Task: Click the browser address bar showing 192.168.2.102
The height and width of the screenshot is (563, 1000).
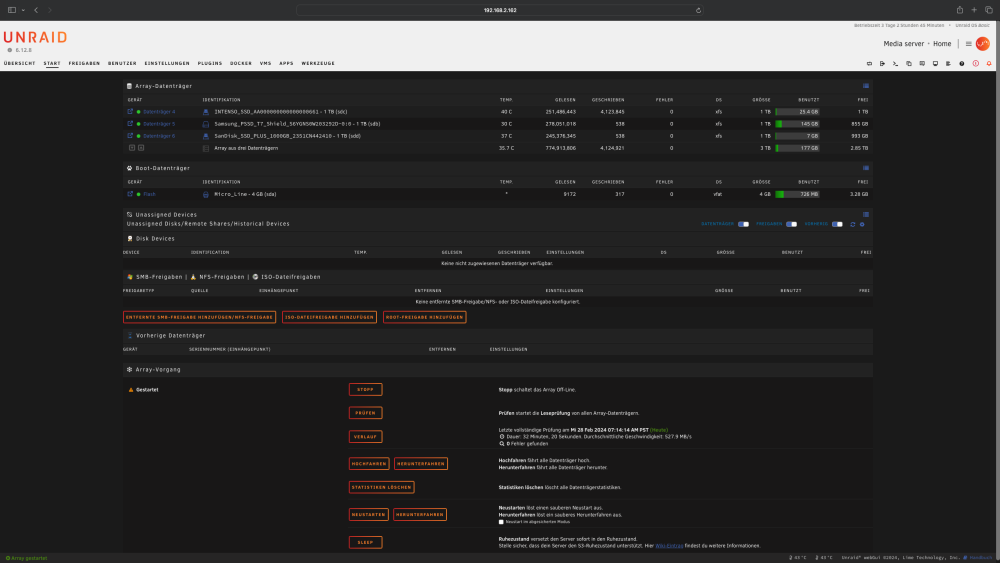Action: coord(500,10)
